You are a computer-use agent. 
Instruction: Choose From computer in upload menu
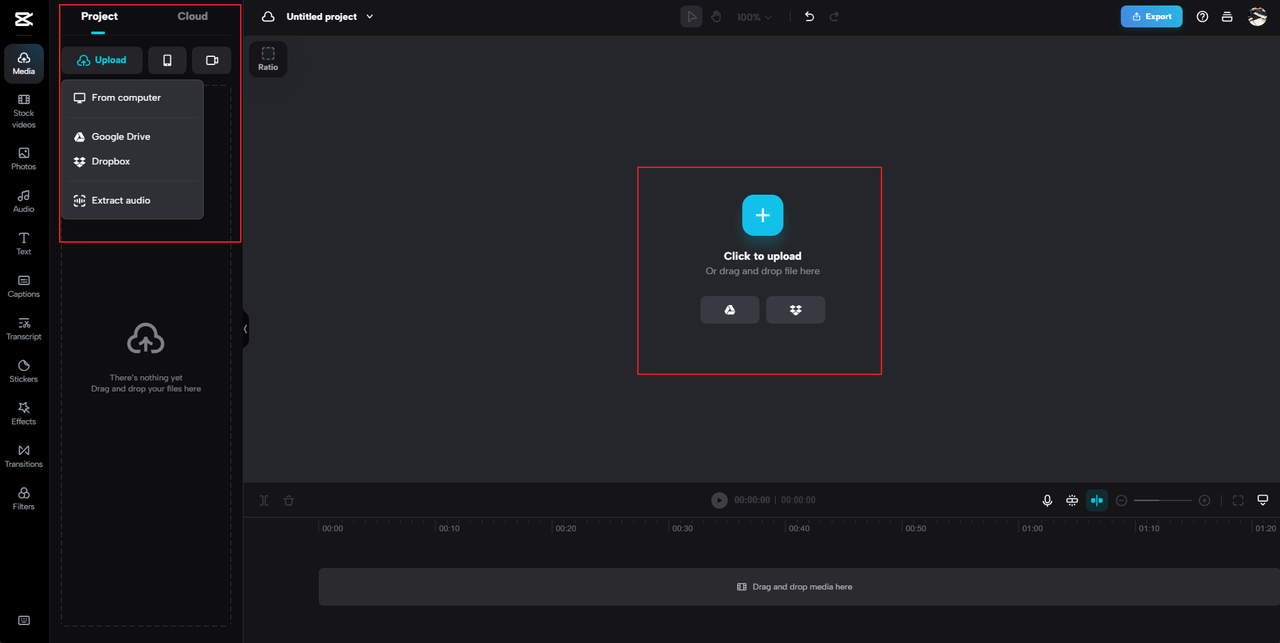click(x=132, y=98)
